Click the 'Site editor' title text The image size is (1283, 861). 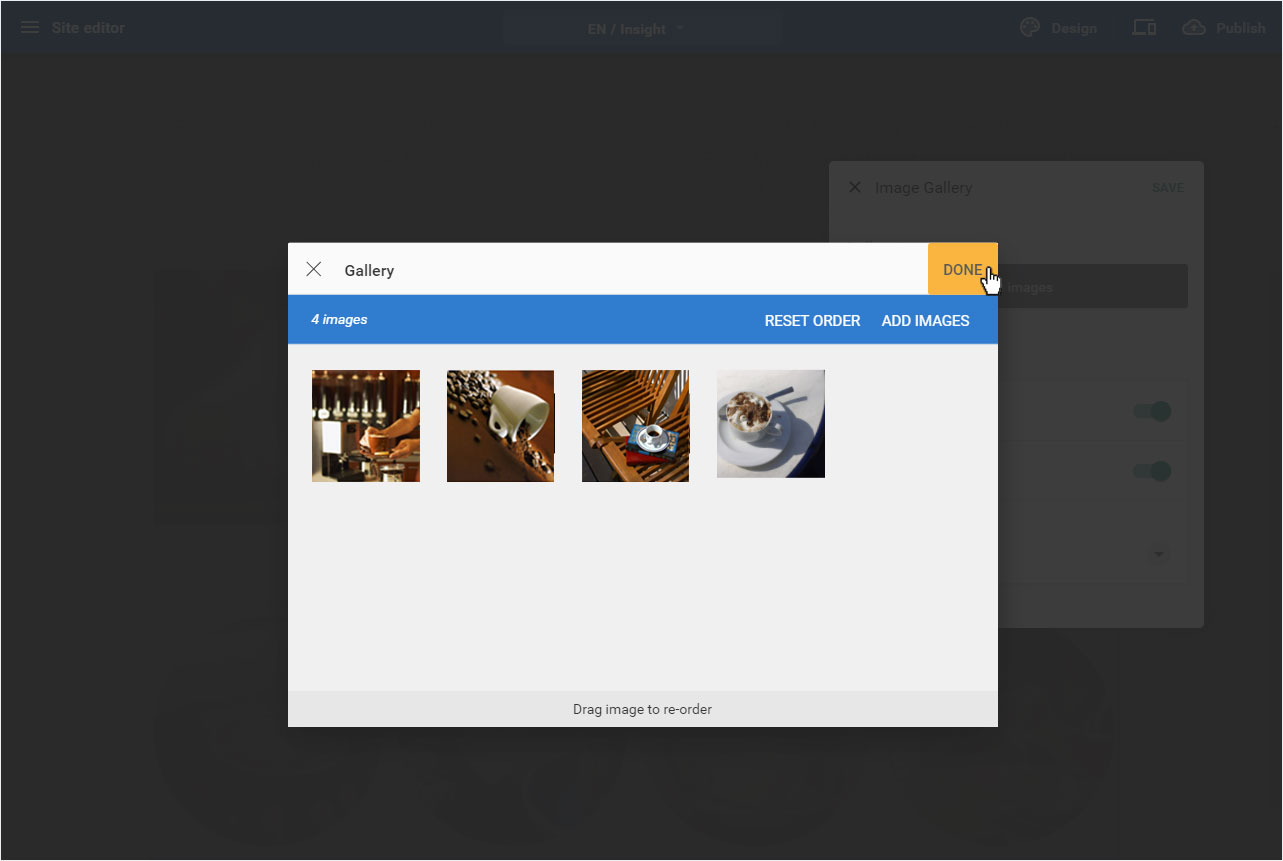click(88, 28)
